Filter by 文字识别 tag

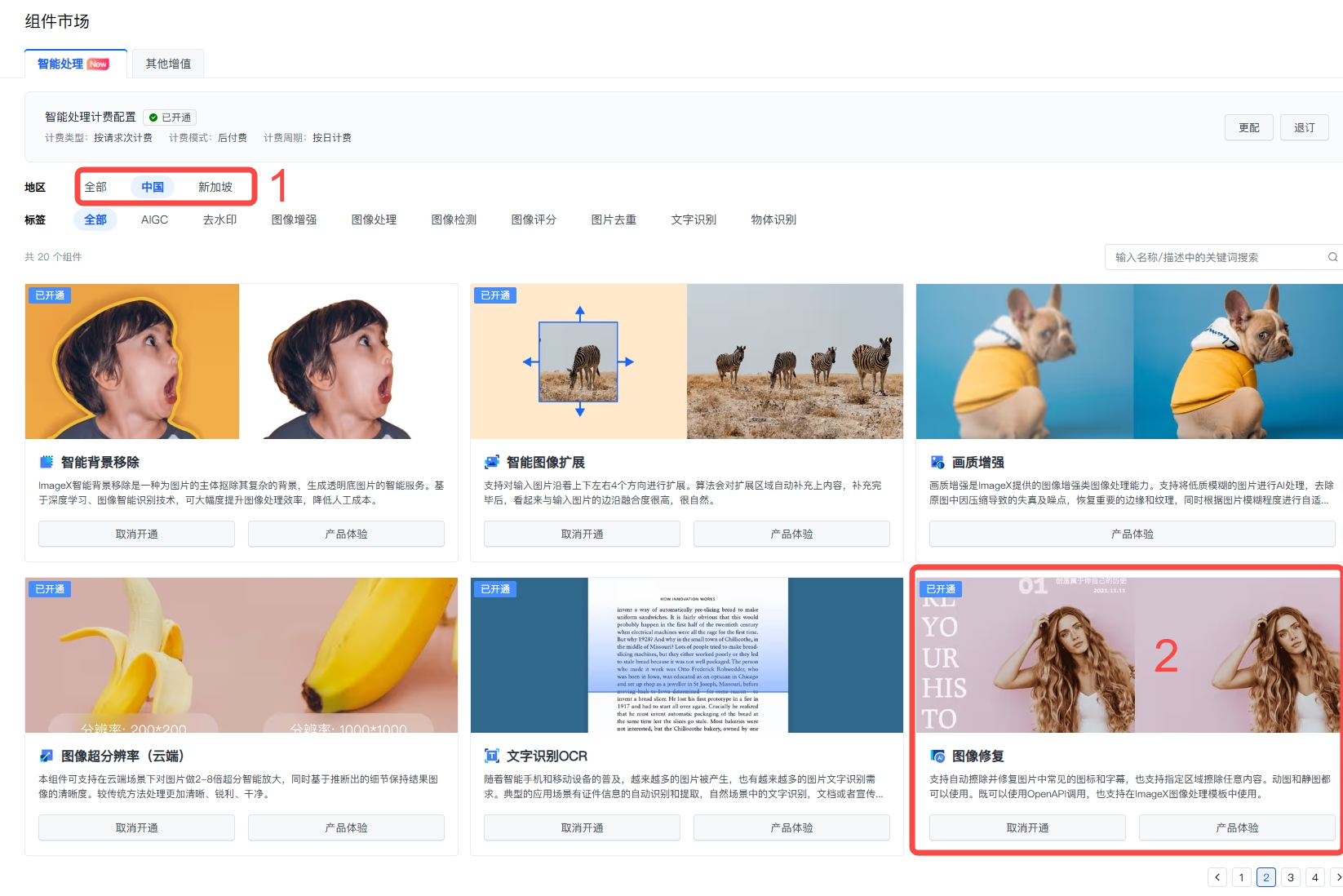pyautogui.click(x=694, y=220)
